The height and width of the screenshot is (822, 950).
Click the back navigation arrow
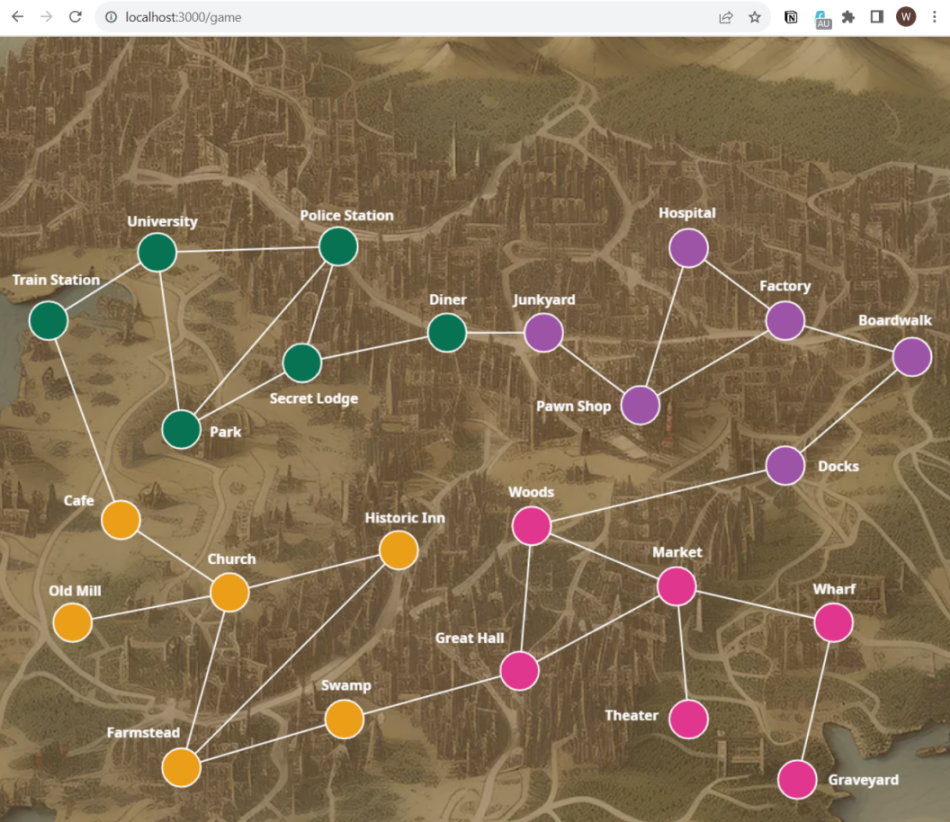(17, 17)
